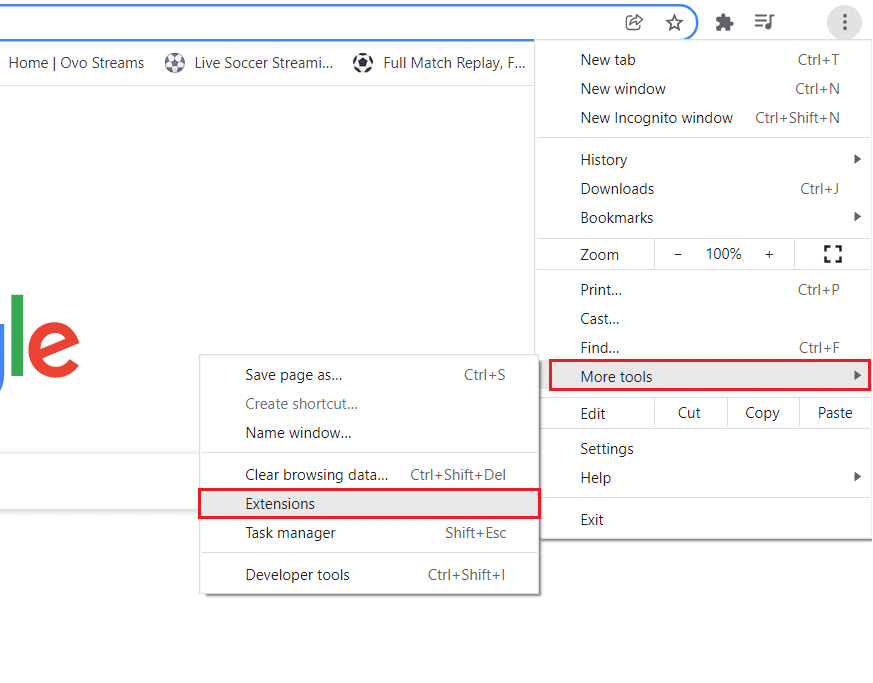
Task: Open the media control icon beside extensions
Action: [x=764, y=21]
